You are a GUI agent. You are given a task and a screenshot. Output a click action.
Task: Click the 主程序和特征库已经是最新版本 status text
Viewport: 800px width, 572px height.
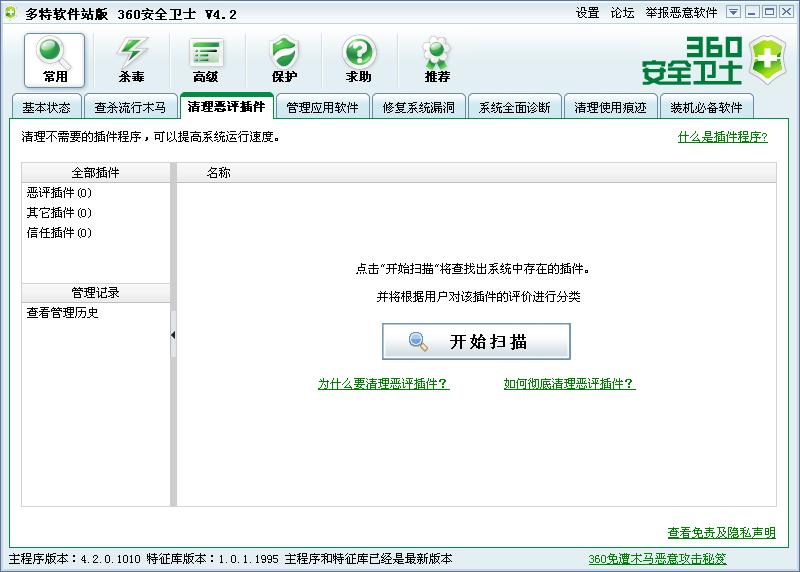(368, 559)
